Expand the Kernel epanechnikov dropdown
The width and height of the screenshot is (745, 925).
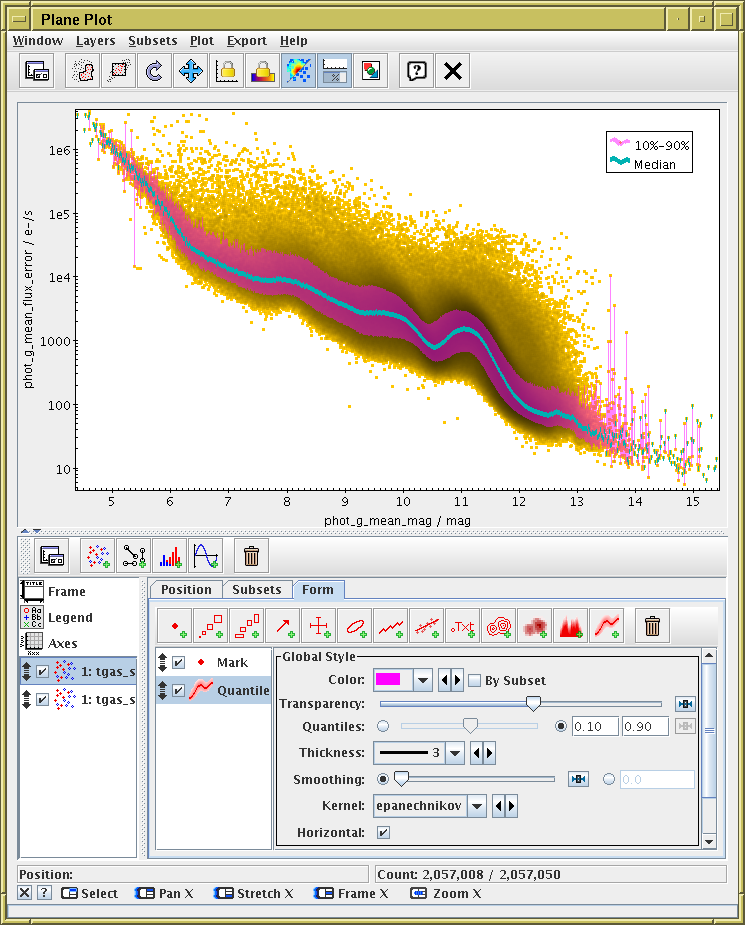coord(477,805)
